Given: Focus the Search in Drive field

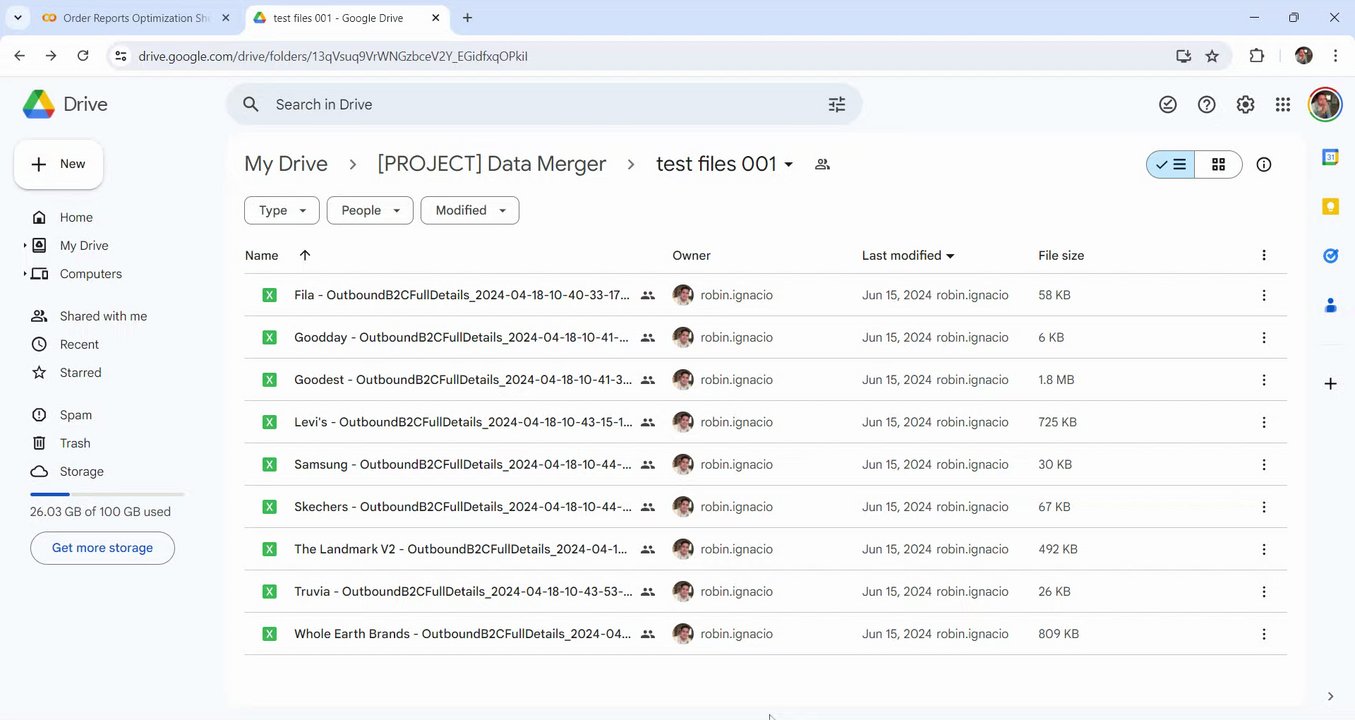Looking at the screenshot, I should tap(545, 104).
